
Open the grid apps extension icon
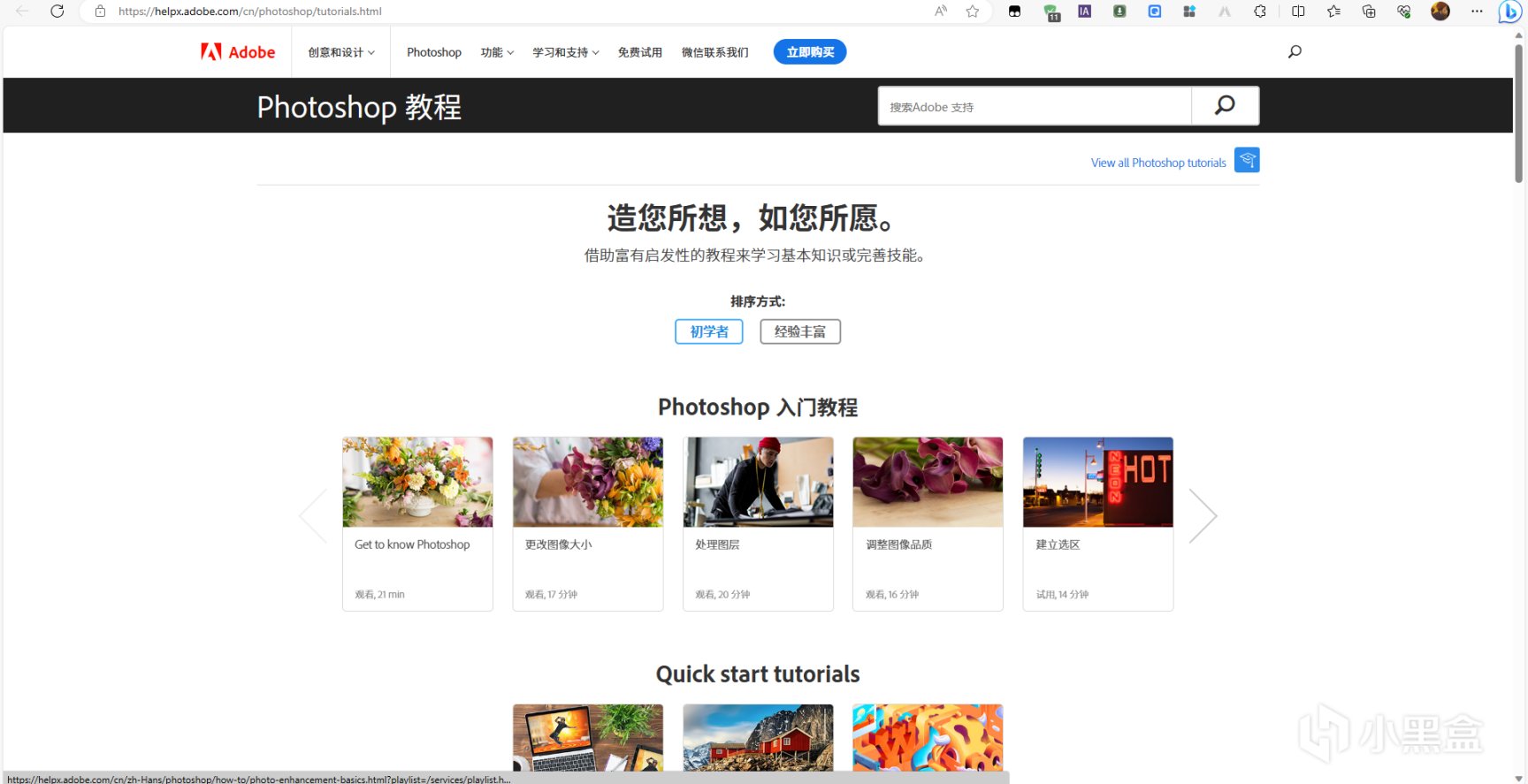click(1189, 11)
